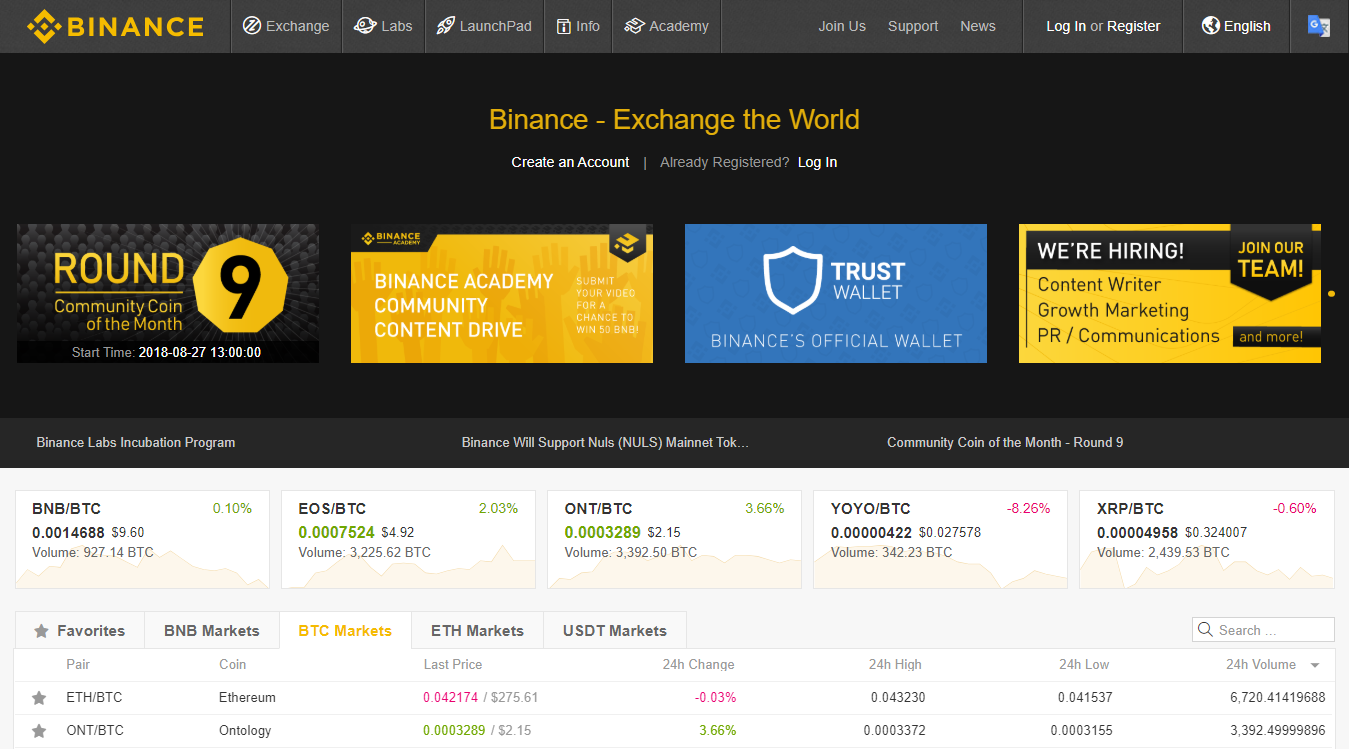Screen dimensions: 1349x749
Task: Open the Support link
Action: click(x=913, y=26)
